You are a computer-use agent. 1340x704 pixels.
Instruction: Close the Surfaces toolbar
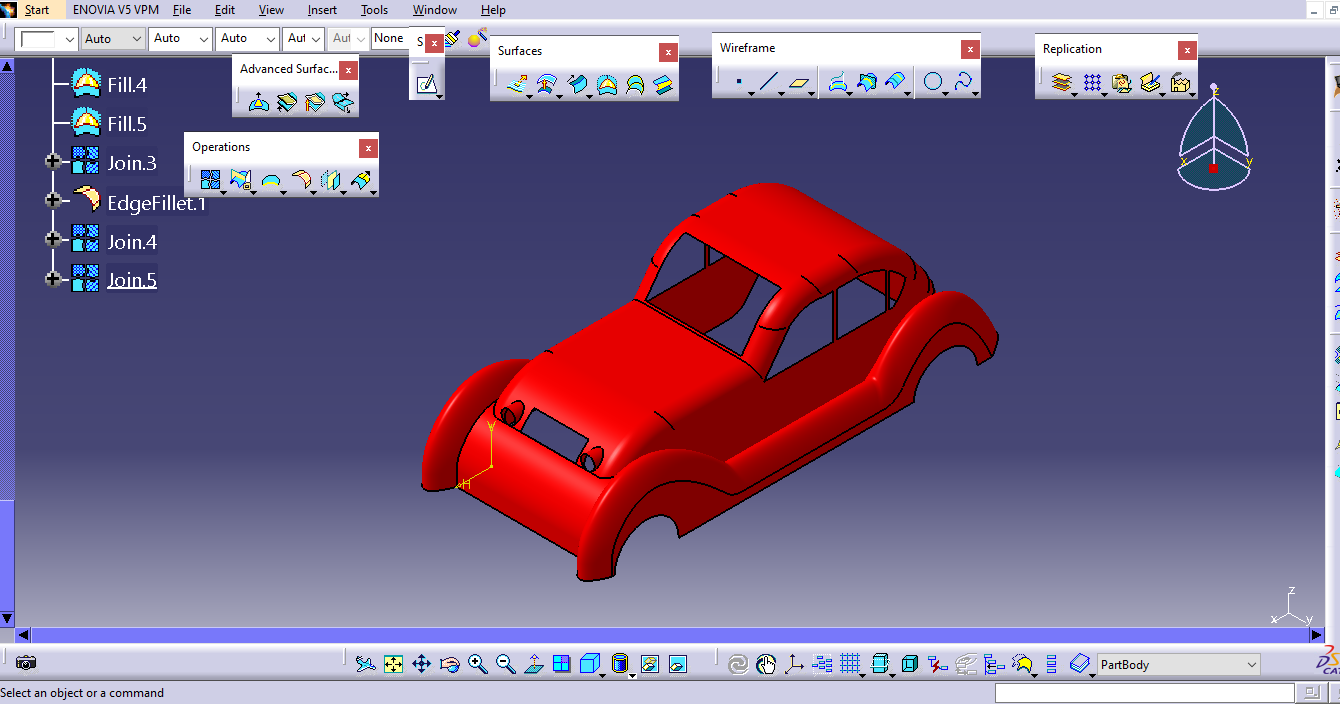coord(668,52)
